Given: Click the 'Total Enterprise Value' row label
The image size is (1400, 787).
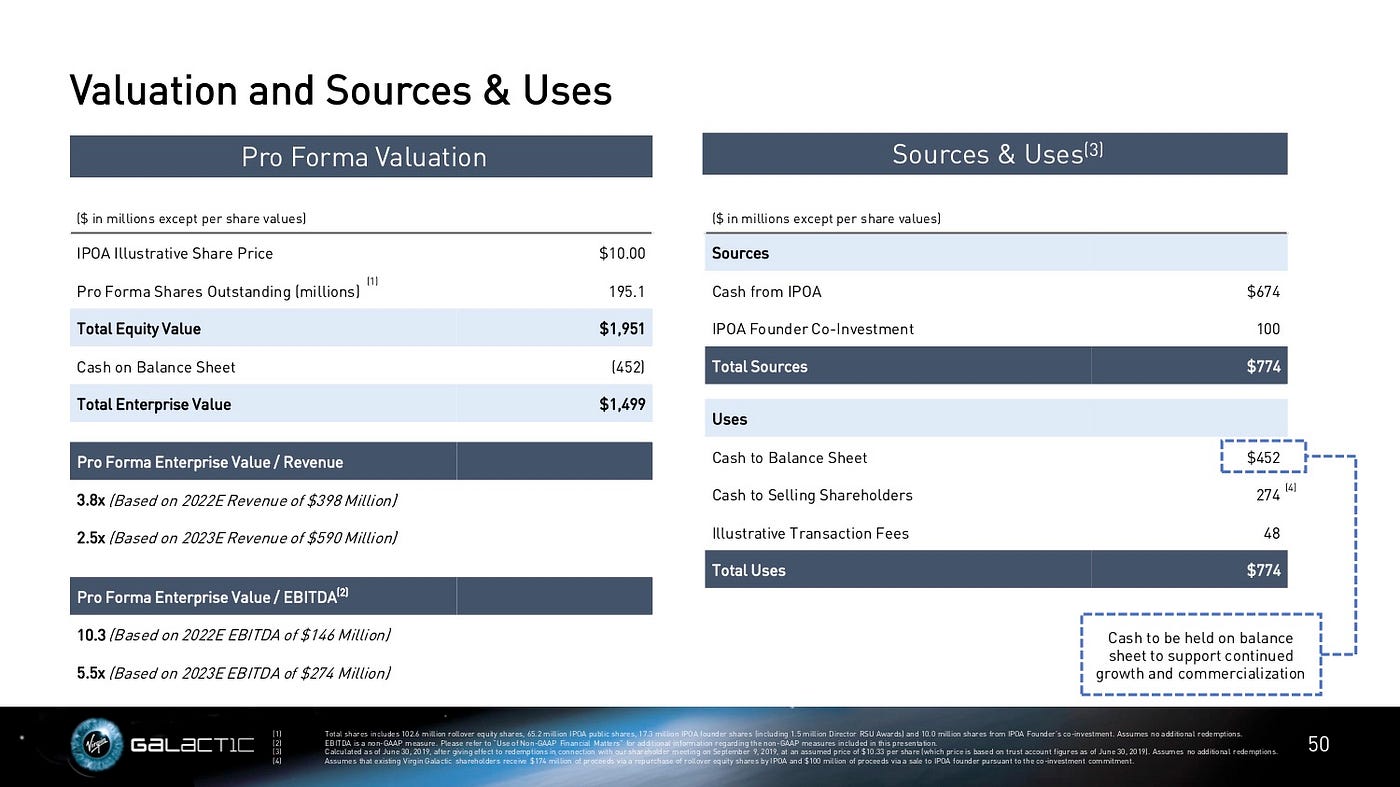Looking at the screenshot, I should click(154, 405).
